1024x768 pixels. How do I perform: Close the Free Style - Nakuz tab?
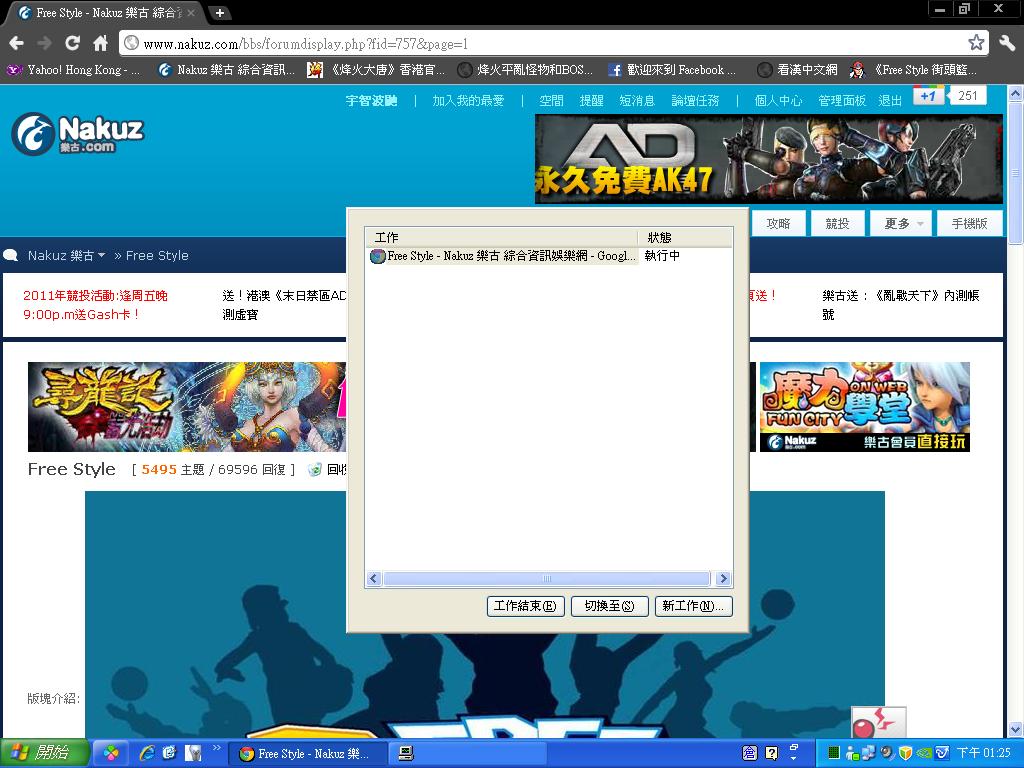(191, 12)
